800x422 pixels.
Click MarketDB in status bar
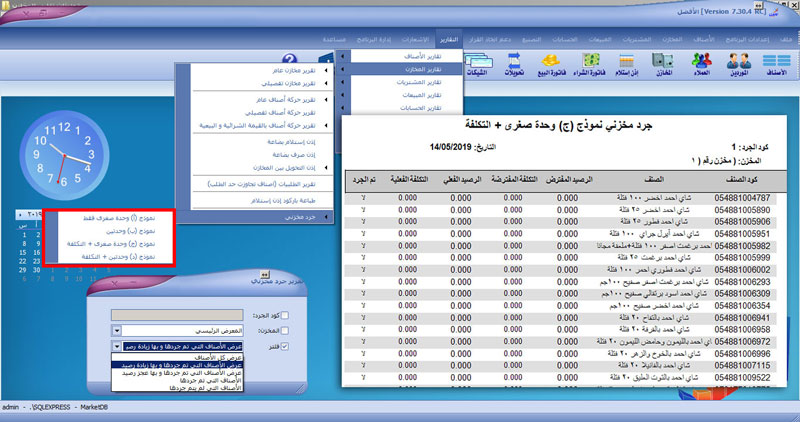94,407
